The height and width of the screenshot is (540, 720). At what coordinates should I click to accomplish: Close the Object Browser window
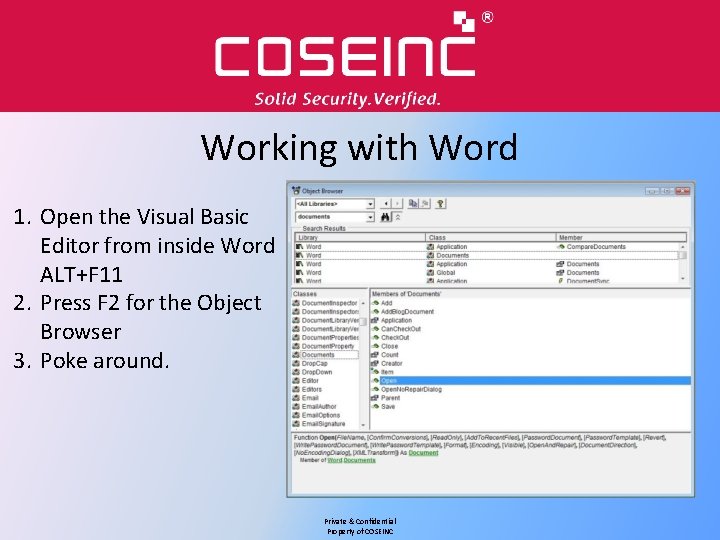(682, 191)
